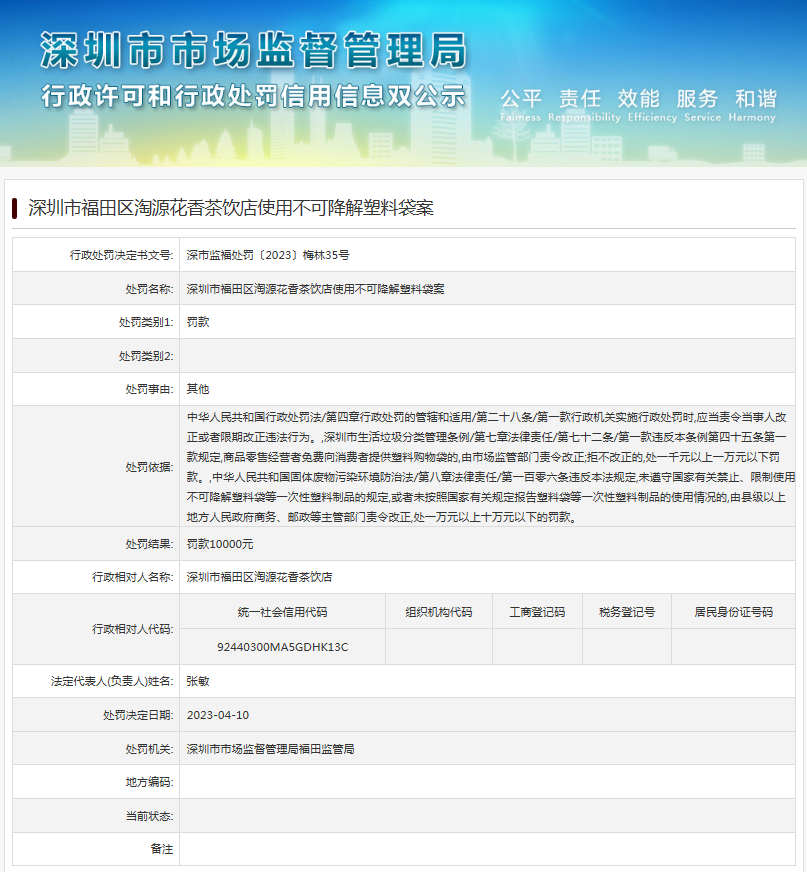Click the 处罚名称 label
807x872 pixels.
(x=149, y=289)
